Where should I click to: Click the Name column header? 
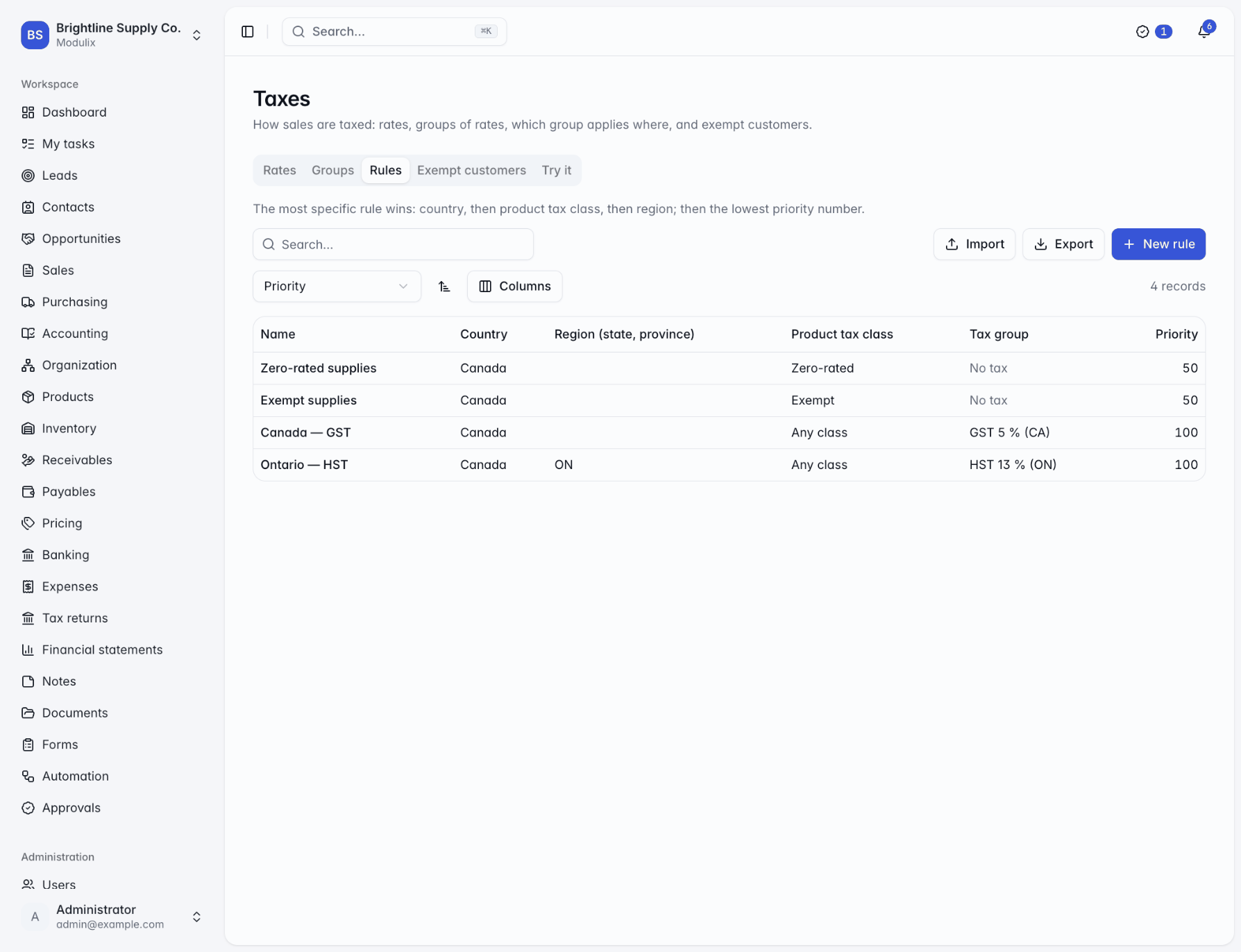(278, 334)
